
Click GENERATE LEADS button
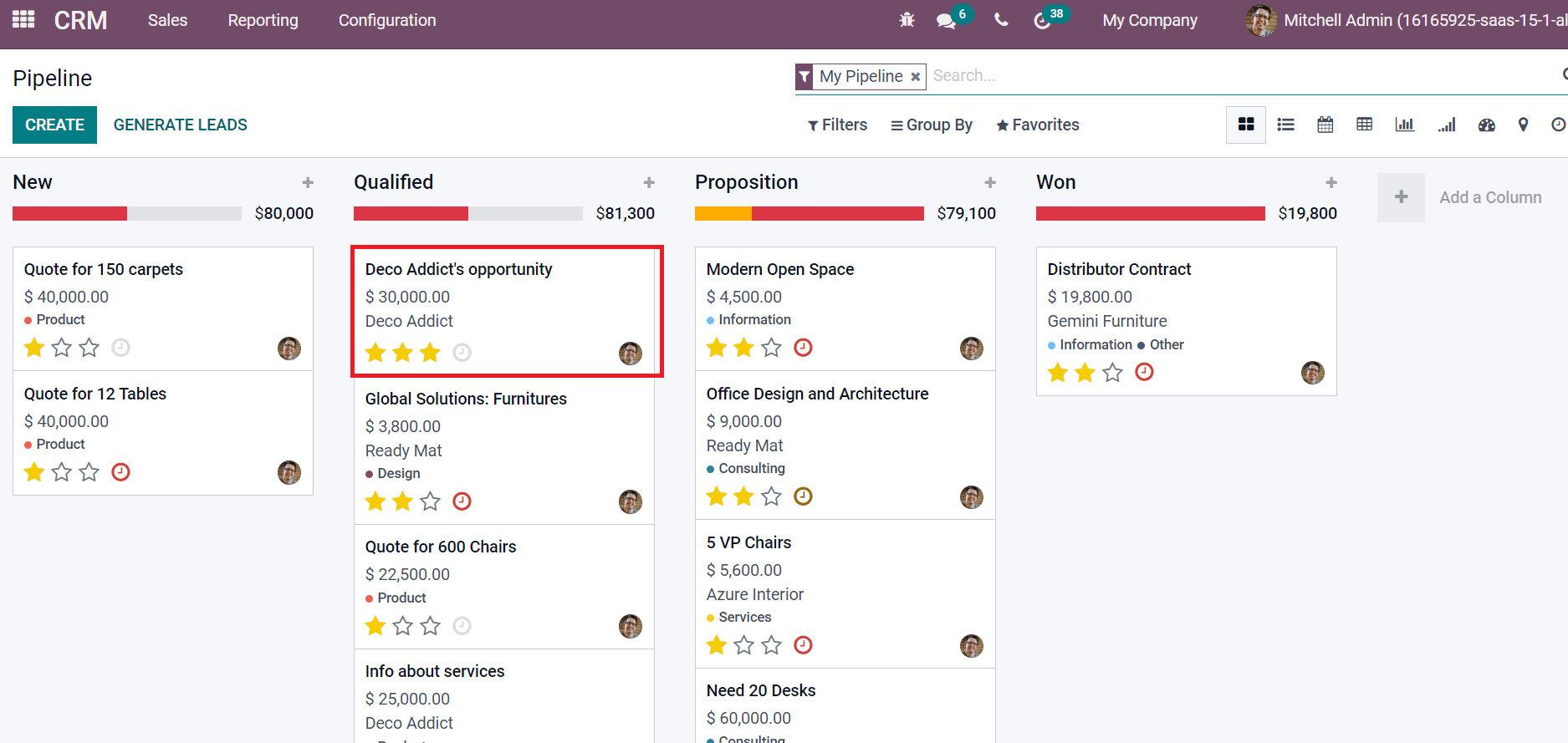point(181,125)
